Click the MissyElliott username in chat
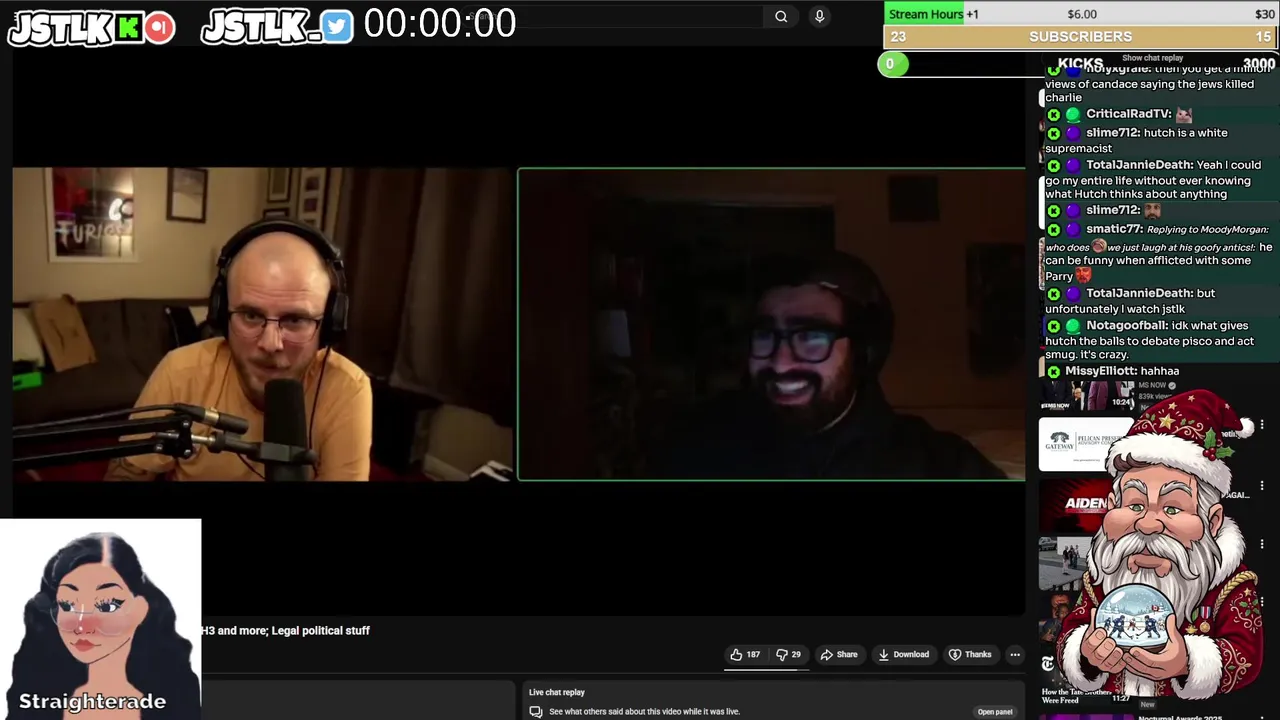 1099,371
